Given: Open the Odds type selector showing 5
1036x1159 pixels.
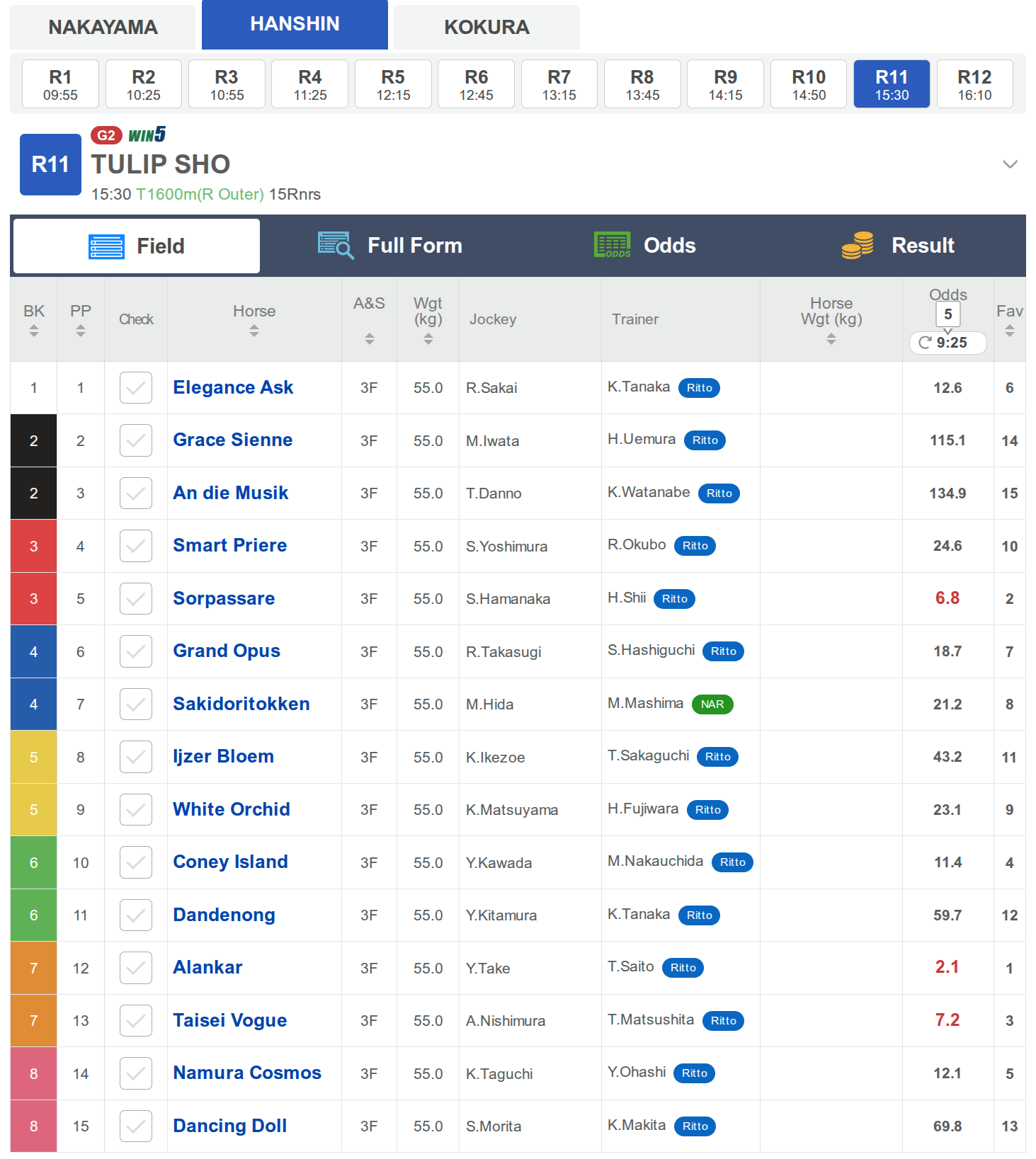Looking at the screenshot, I should 947,314.
